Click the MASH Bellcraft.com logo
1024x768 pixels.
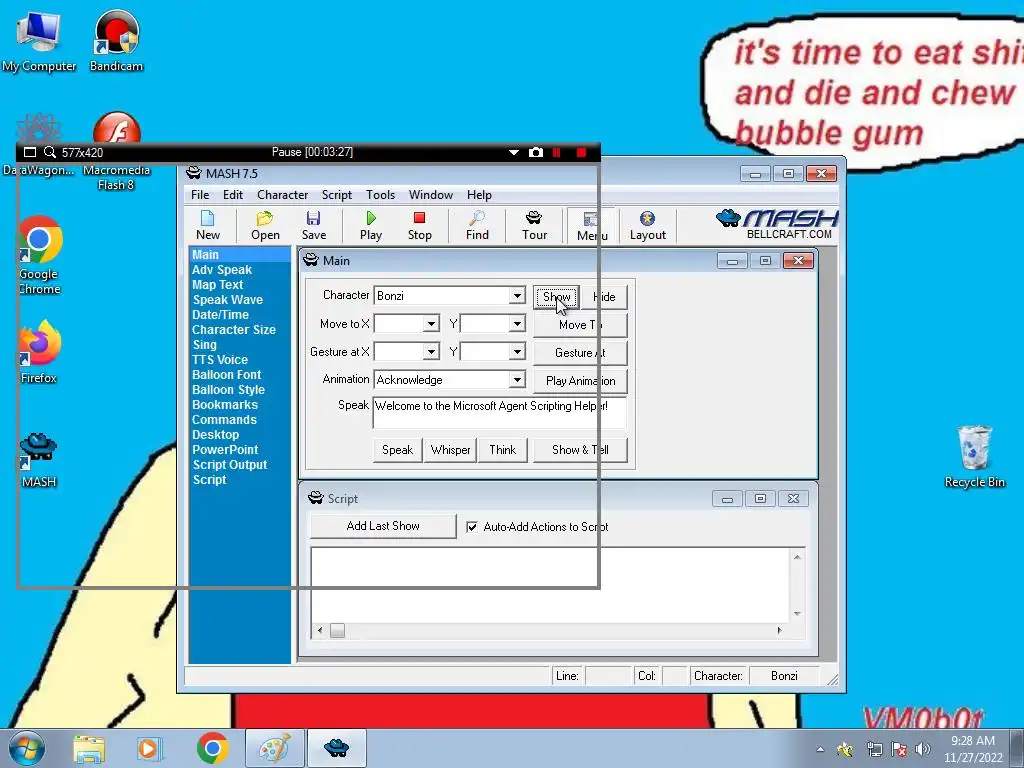[x=777, y=225]
